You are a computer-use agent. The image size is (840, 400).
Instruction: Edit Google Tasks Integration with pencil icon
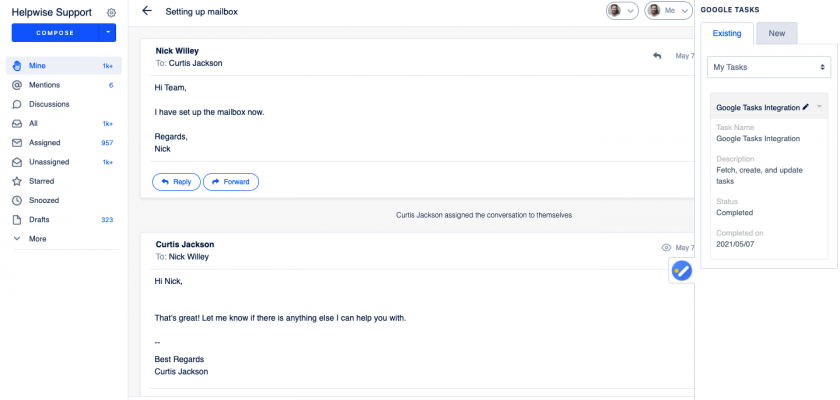[x=806, y=106]
